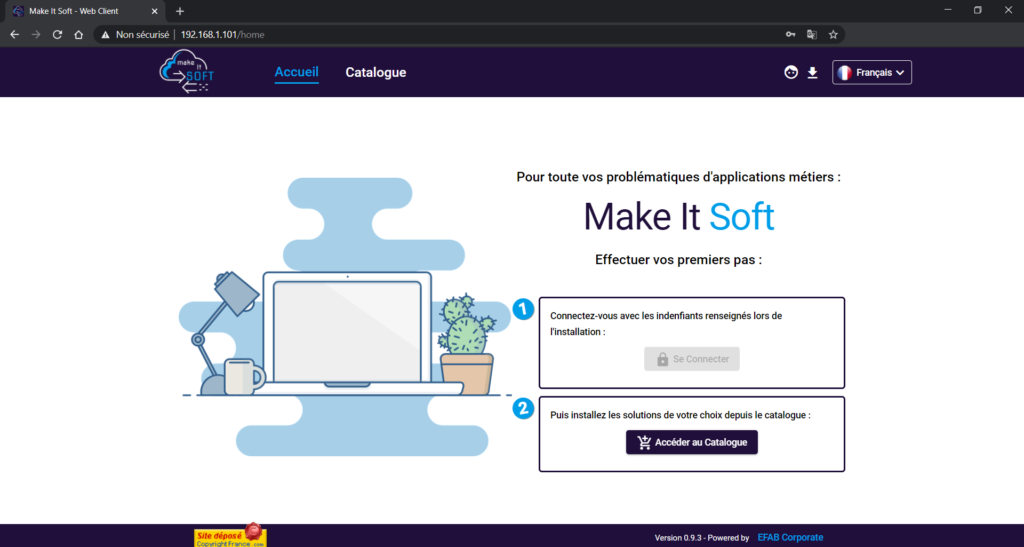This screenshot has height=547, width=1024.
Task: Click the Se Connecter button
Action: 692,359
